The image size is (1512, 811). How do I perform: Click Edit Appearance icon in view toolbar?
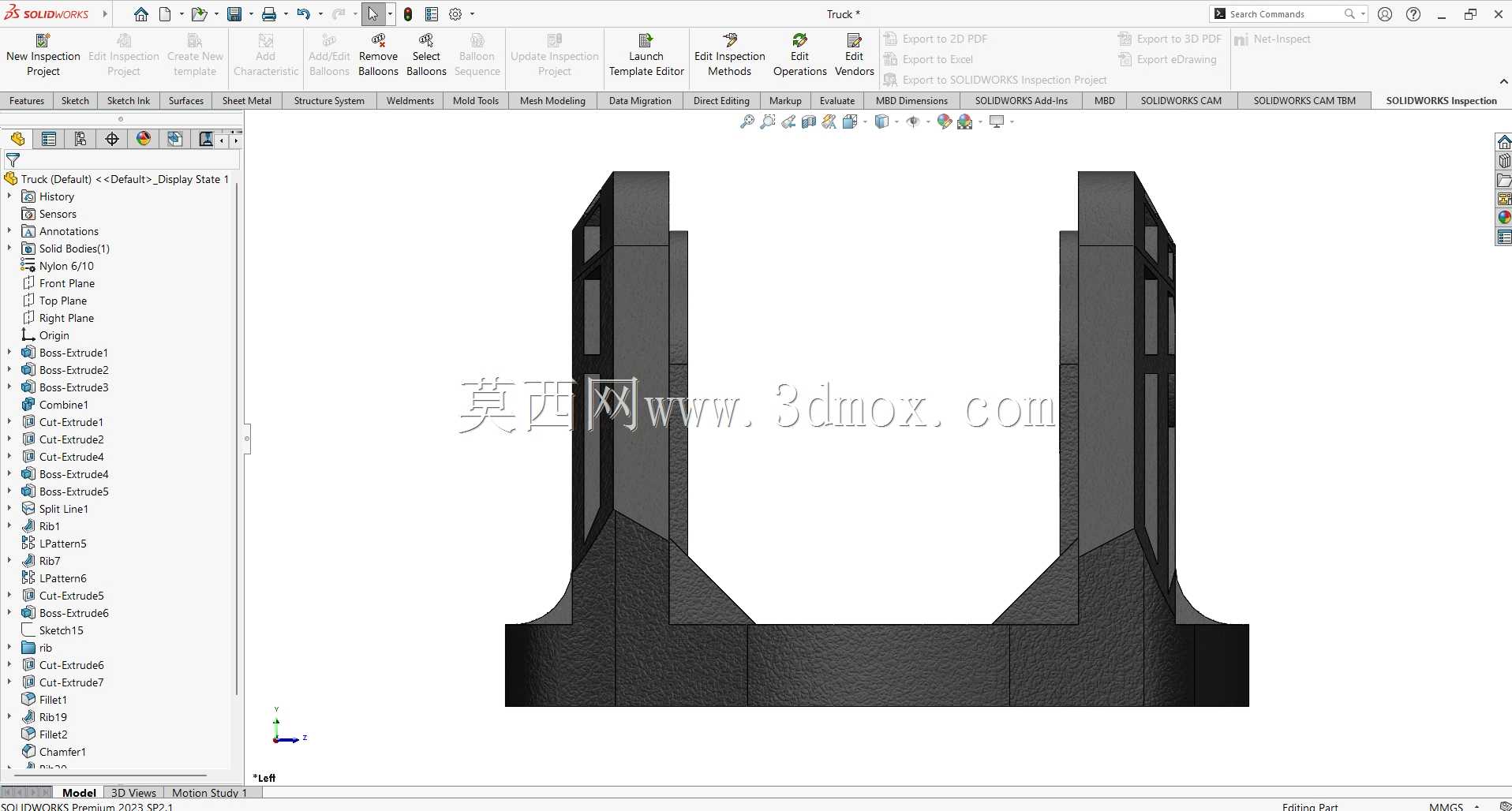[944, 121]
